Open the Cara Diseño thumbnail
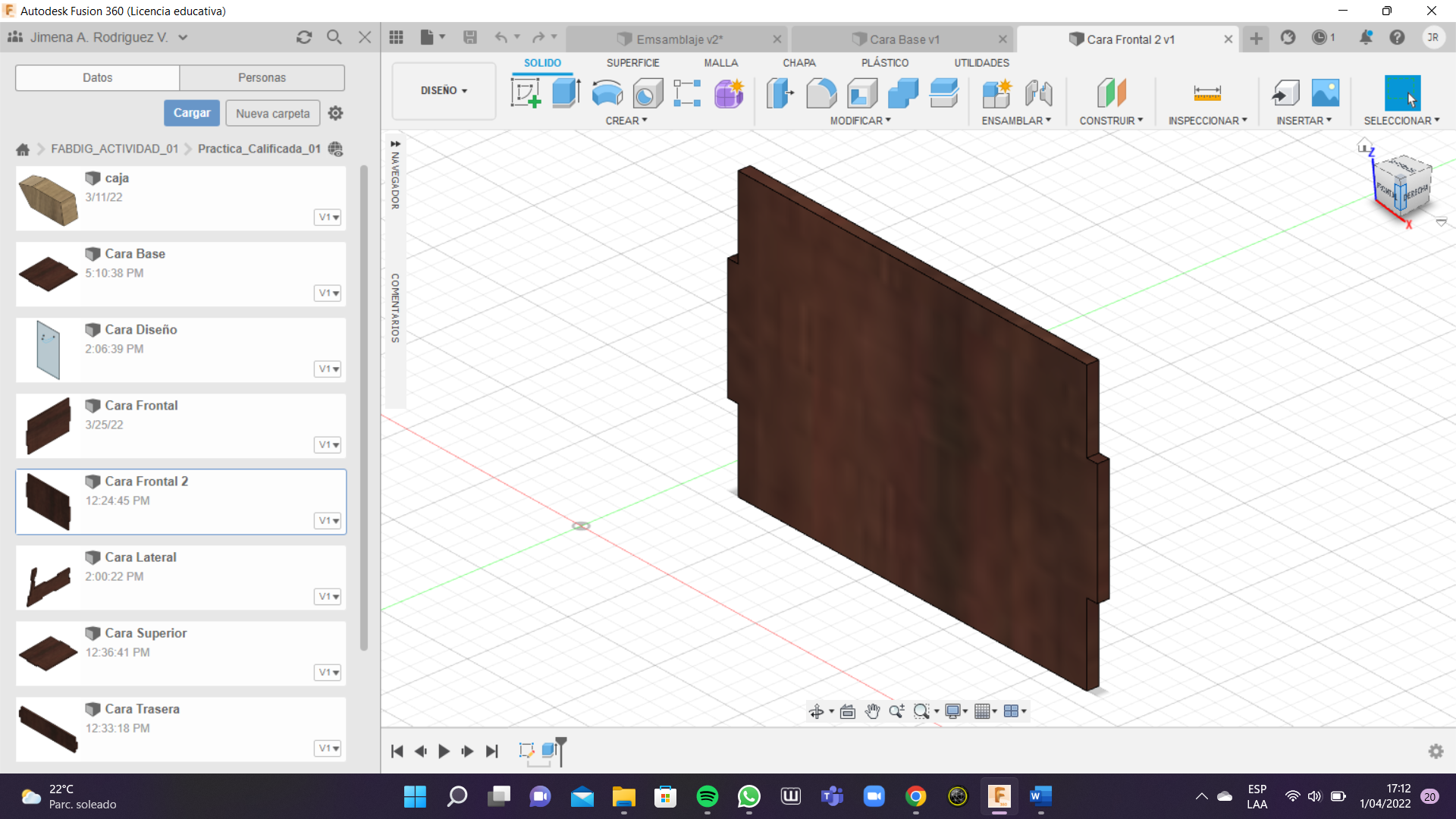 pos(48,350)
